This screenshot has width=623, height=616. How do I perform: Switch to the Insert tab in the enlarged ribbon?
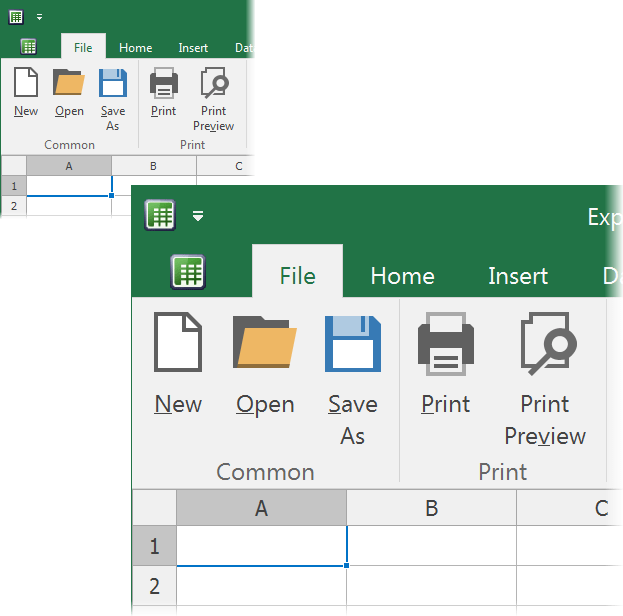pyautogui.click(x=517, y=276)
